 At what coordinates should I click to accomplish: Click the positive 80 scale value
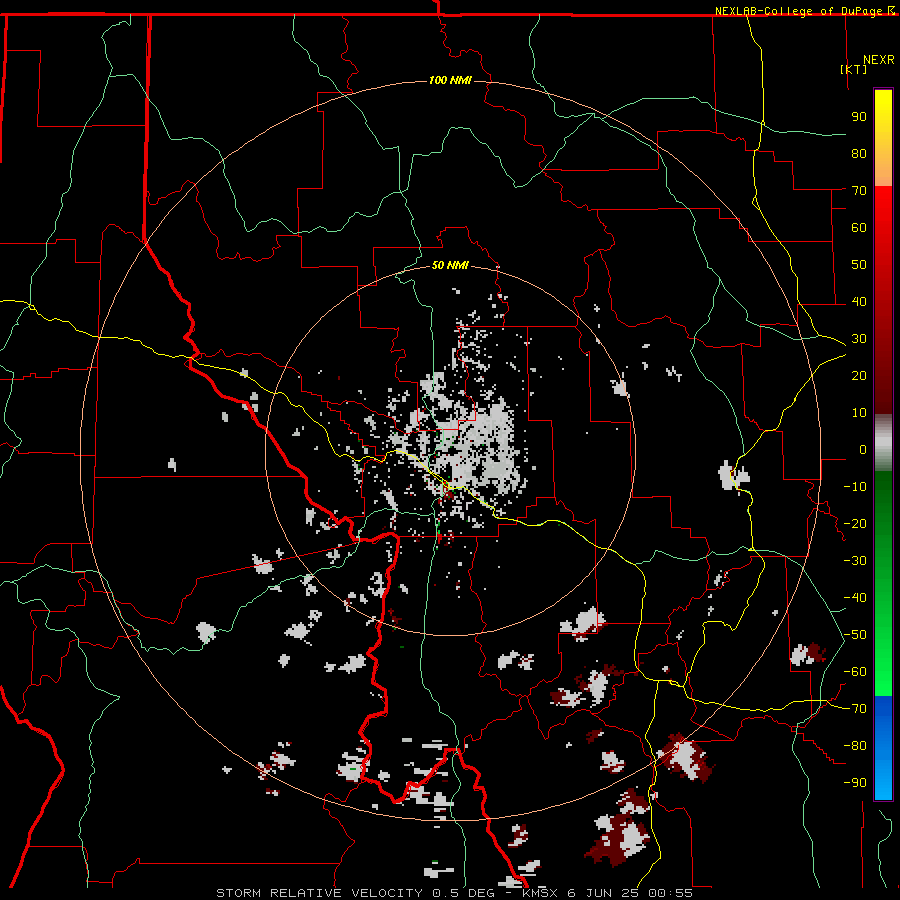pyautogui.click(x=859, y=153)
